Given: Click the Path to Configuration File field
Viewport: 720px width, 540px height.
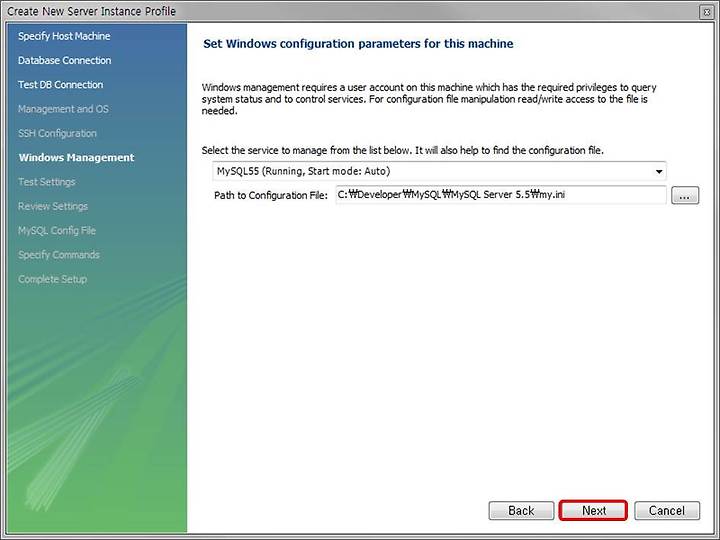Looking at the screenshot, I should pos(501,195).
